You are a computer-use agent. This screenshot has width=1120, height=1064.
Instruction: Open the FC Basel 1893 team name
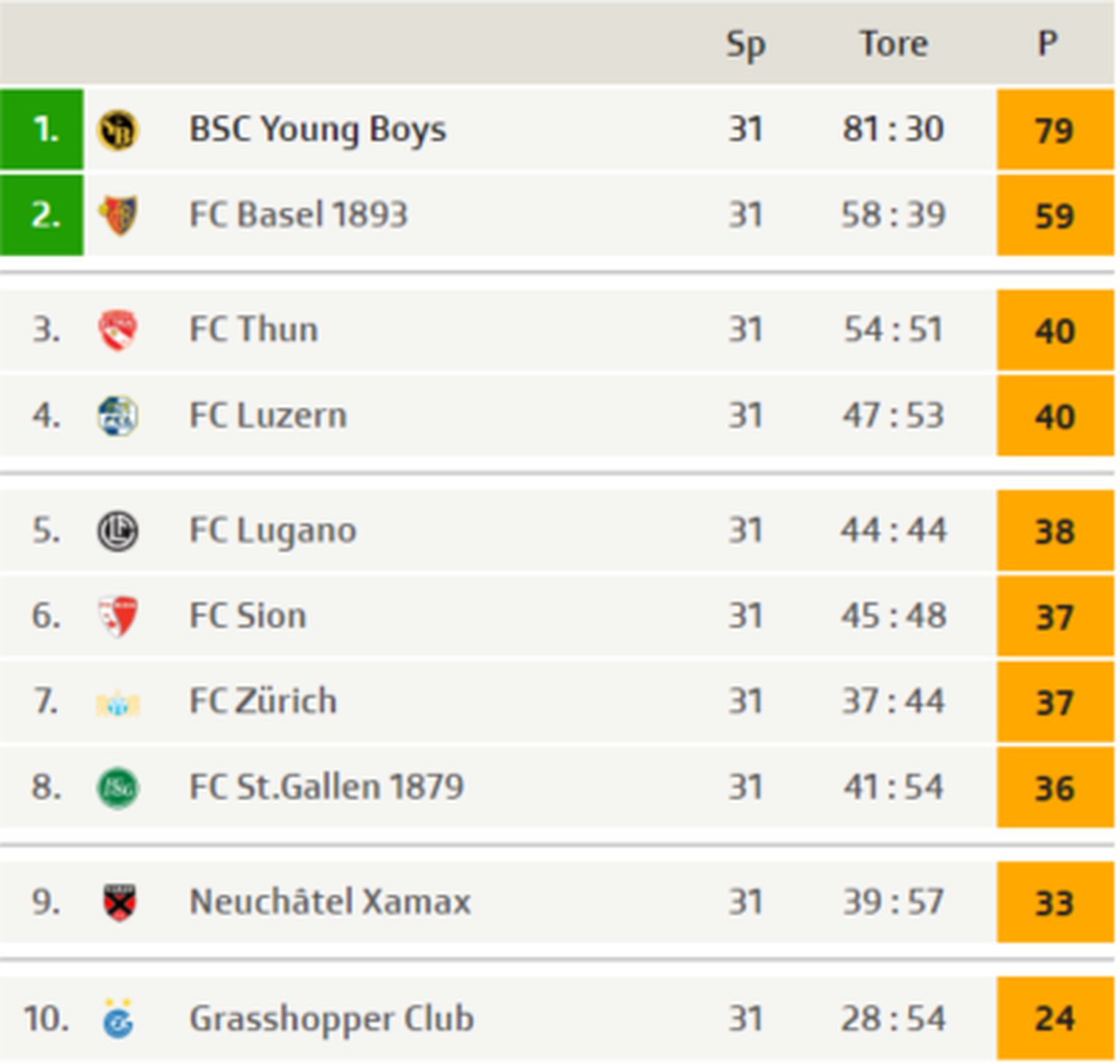298,215
